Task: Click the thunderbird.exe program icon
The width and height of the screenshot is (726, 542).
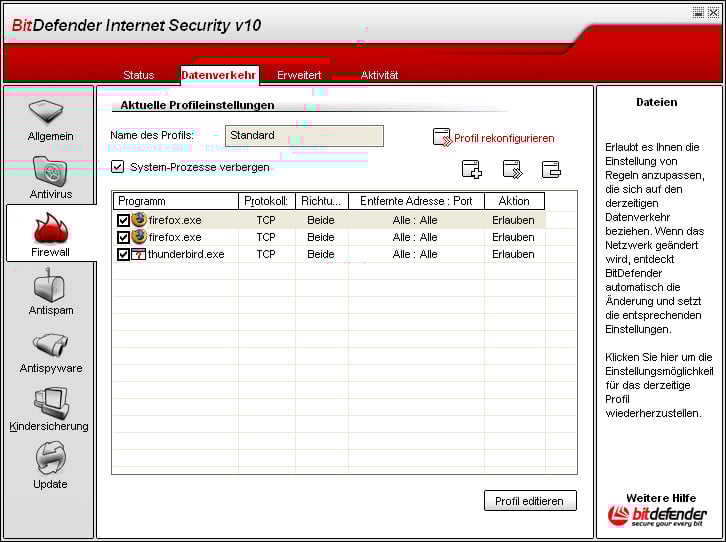Action: tap(138, 254)
